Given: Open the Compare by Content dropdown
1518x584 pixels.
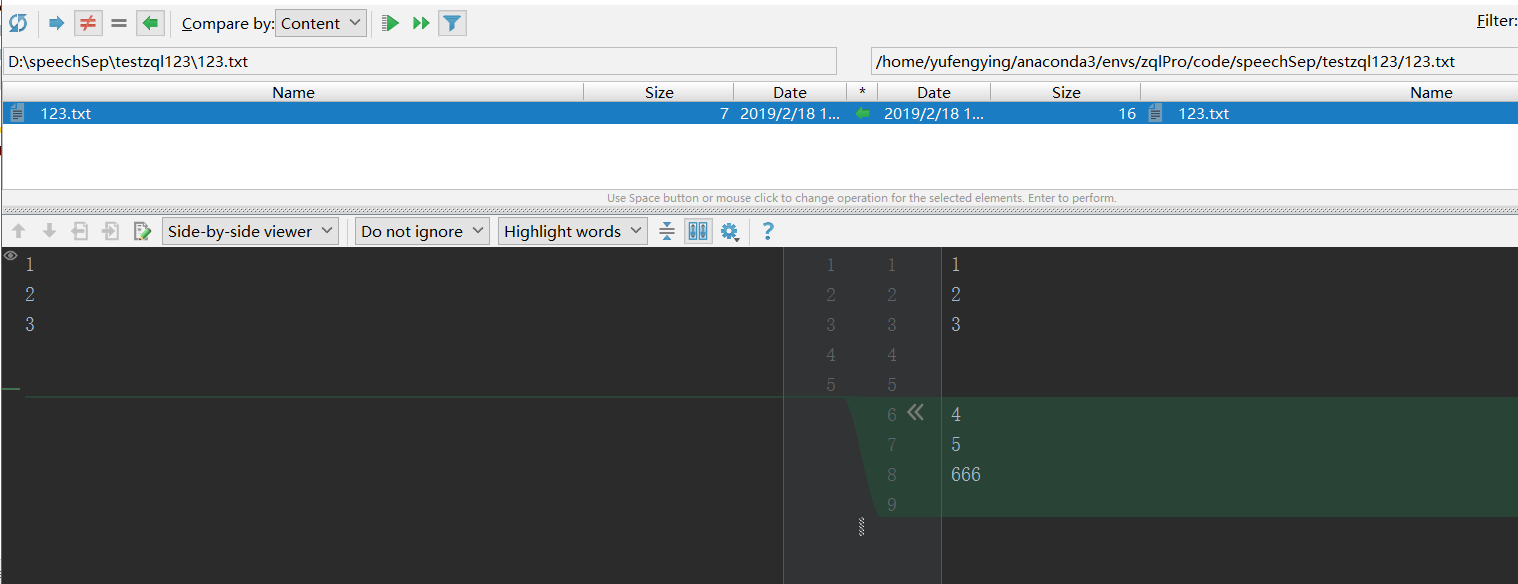Looking at the screenshot, I should [321, 23].
